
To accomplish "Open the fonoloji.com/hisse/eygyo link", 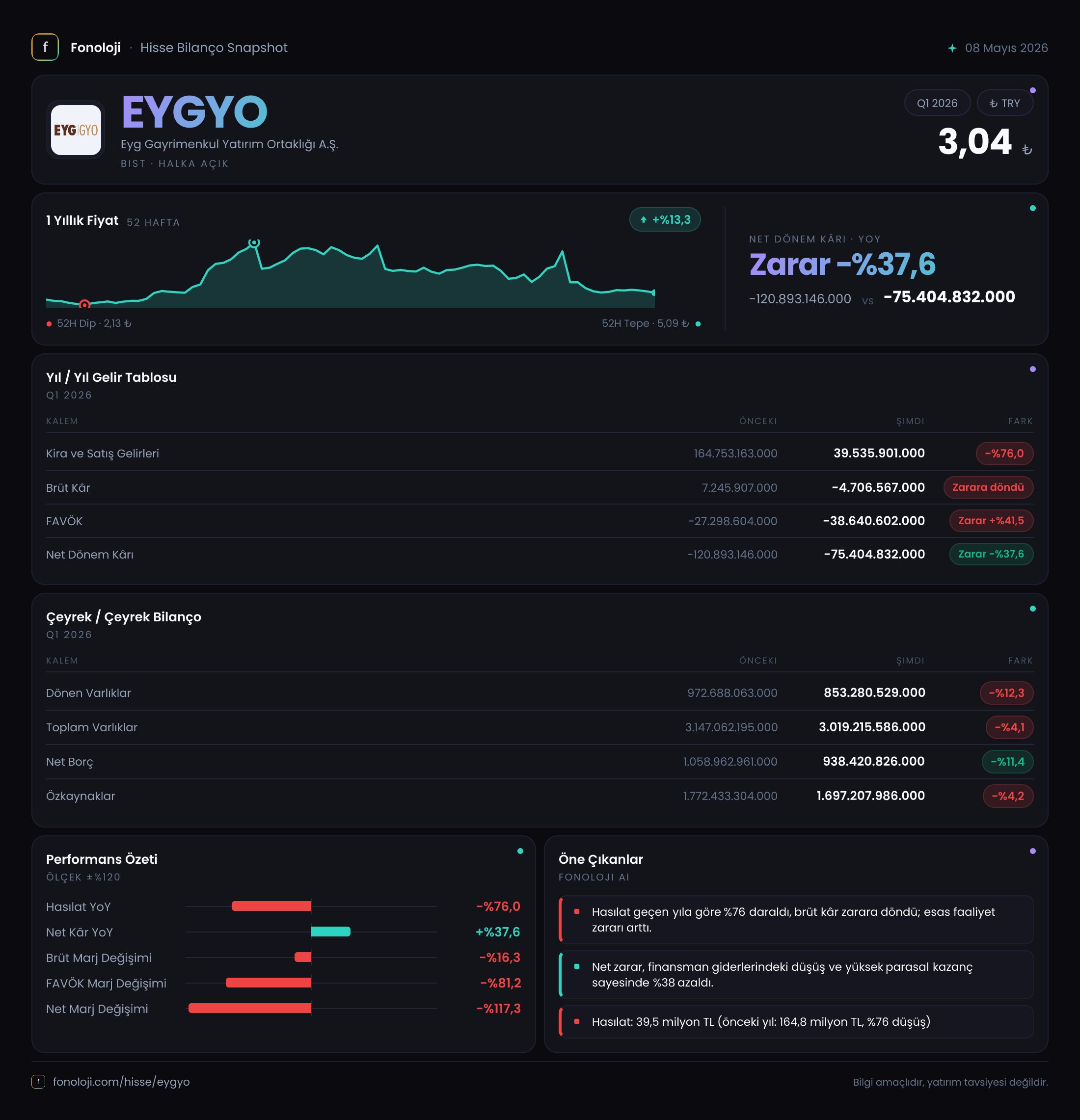I will click(121, 1082).
